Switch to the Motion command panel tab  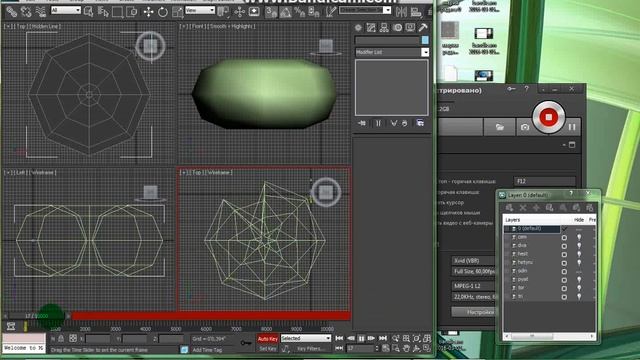point(397,28)
